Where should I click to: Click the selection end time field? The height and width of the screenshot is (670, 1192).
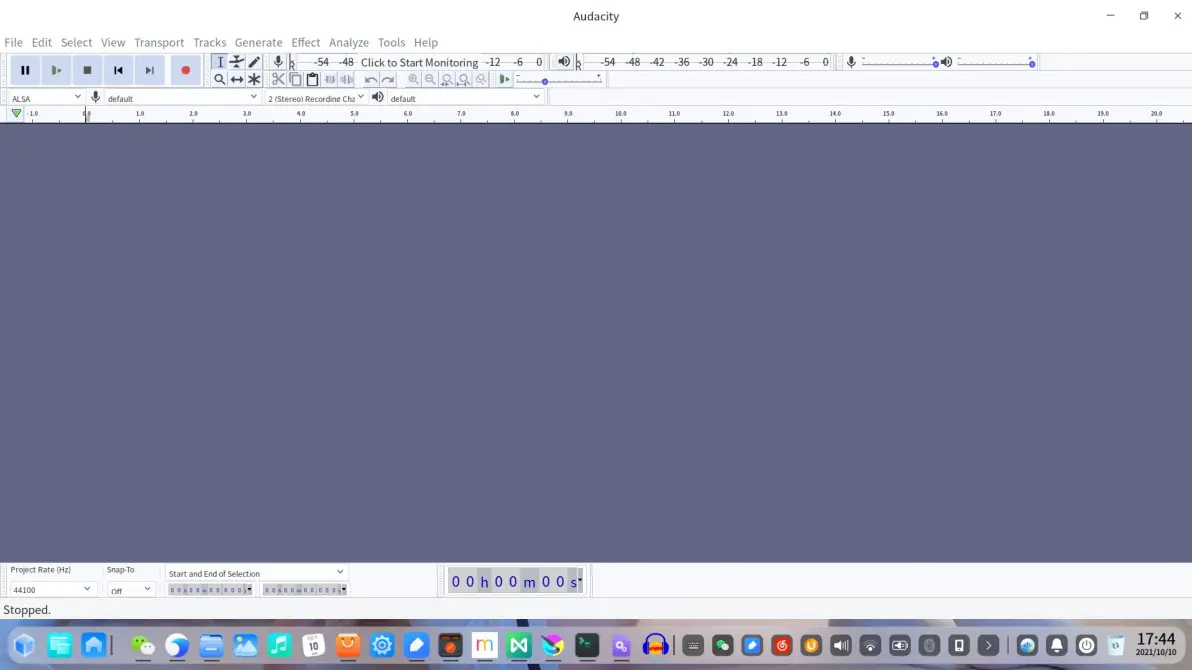pos(305,590)
